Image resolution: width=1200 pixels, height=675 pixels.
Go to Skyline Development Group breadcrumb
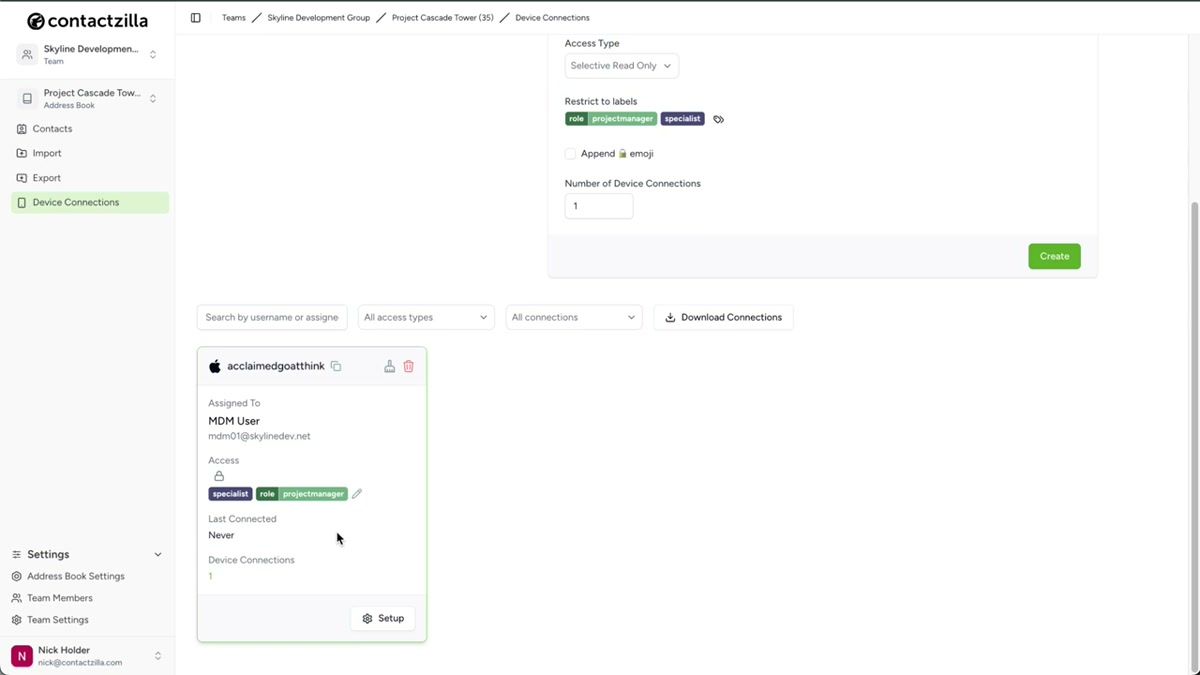pyautogui.click(x=319, y=18)
